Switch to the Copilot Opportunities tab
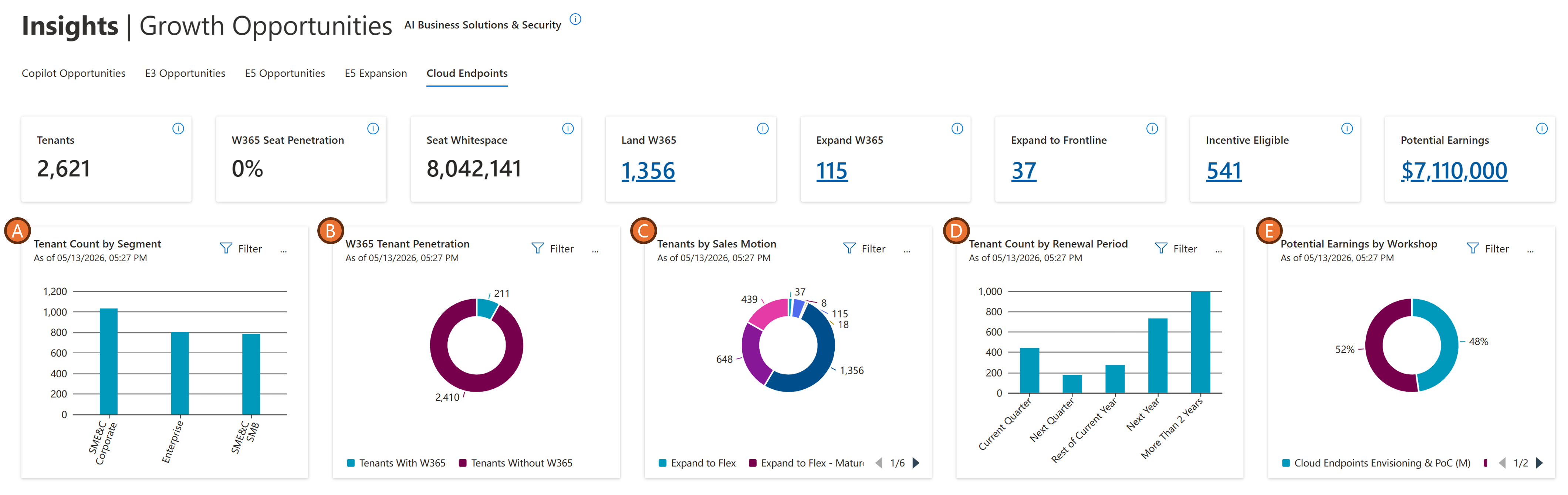 click(74, 73)
